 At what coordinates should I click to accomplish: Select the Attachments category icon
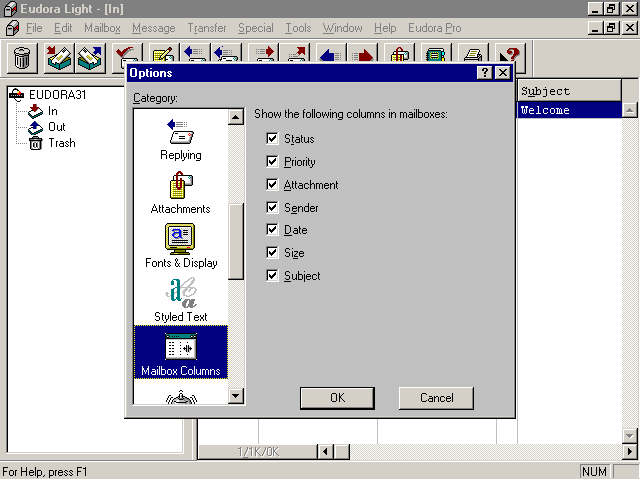click(181, 193)
